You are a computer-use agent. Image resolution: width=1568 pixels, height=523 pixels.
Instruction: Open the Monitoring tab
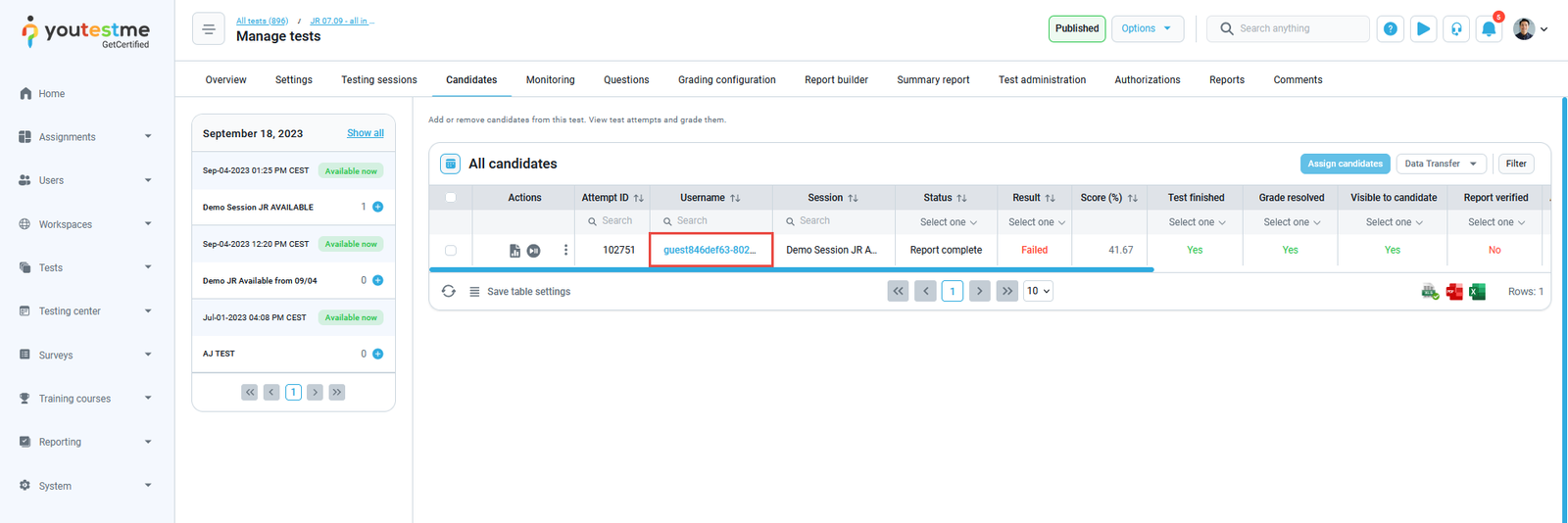(550, 80)
